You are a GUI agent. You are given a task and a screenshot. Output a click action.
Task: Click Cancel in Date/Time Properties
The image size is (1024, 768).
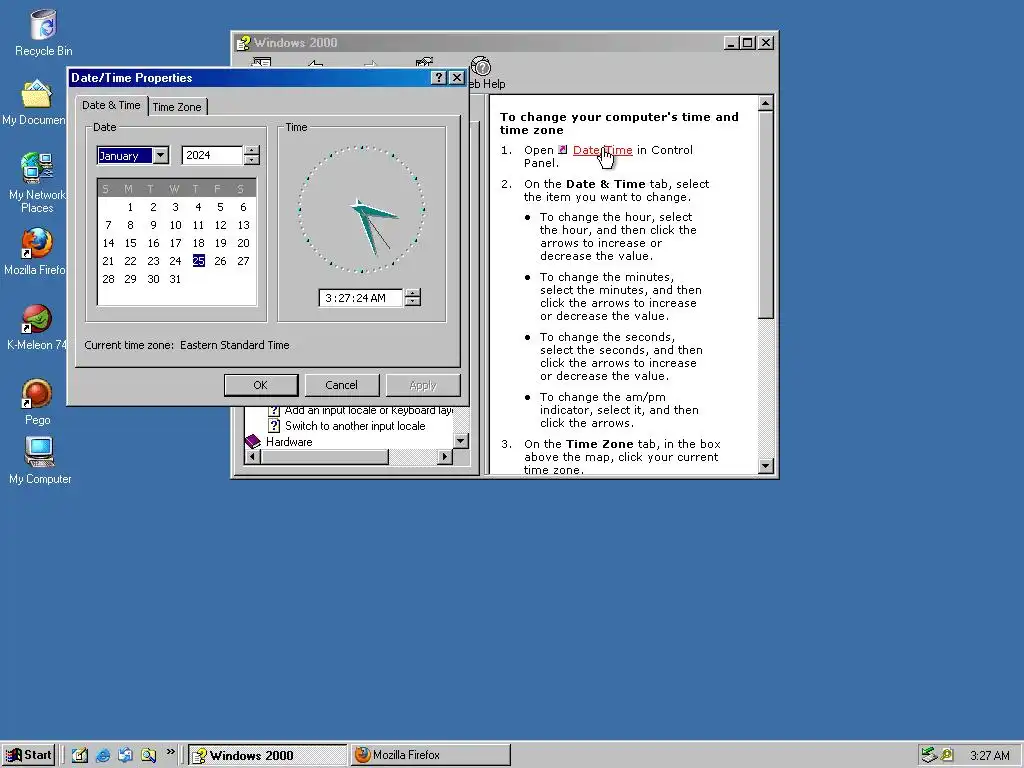[342, 385]
